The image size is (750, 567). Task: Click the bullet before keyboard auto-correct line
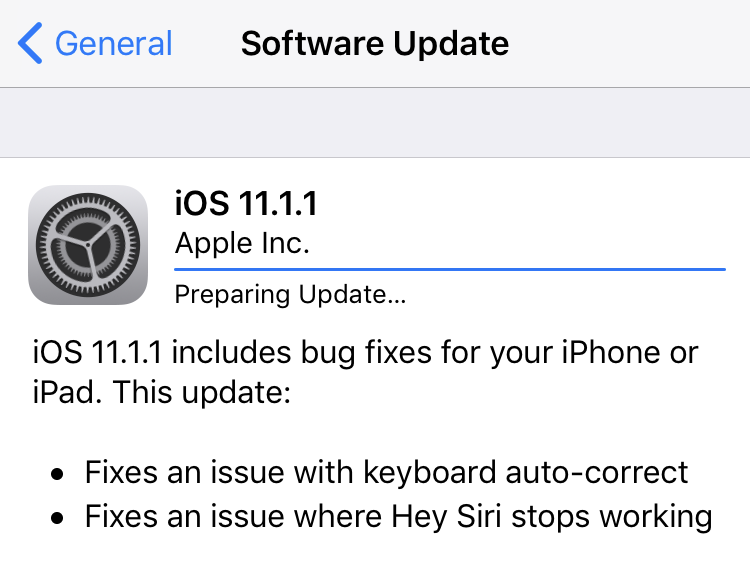pyautogui.click(x=59, y=473)
